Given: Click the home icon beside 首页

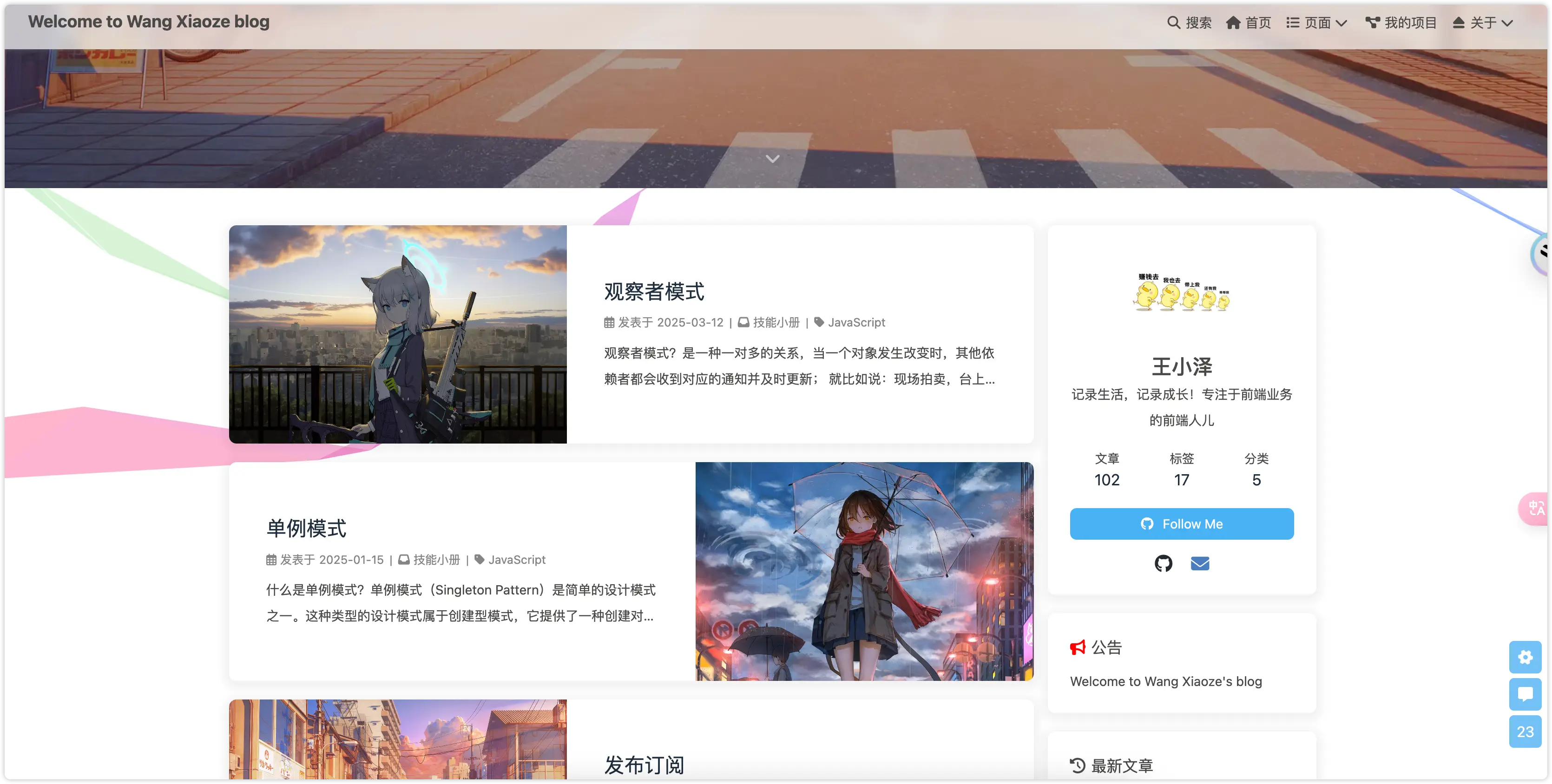Looking at the screenshot, I should click(1233, 22).
